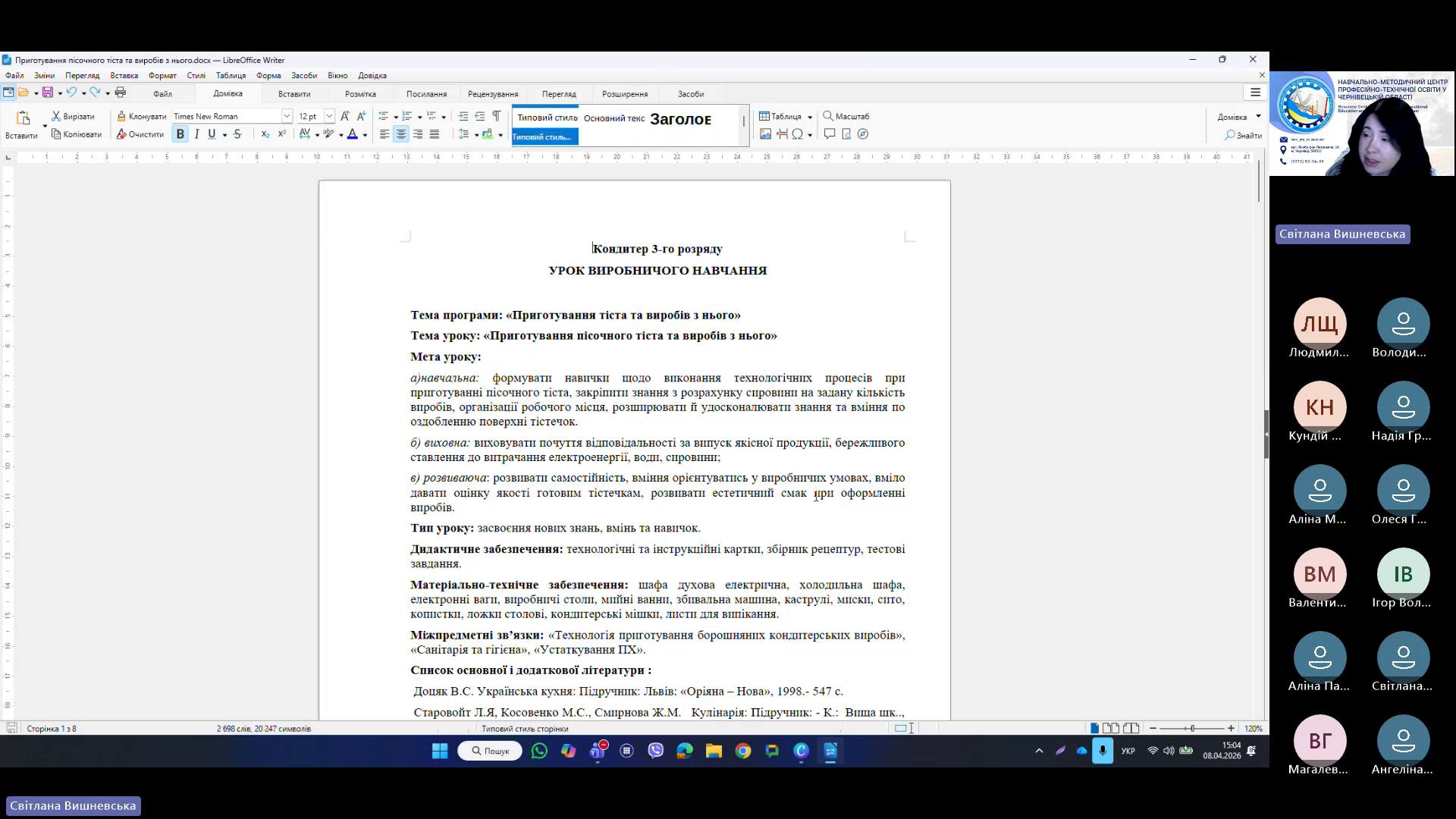Insert image icon in toolbar
This screenshot has height=819, width=1456.
[765, 134]
